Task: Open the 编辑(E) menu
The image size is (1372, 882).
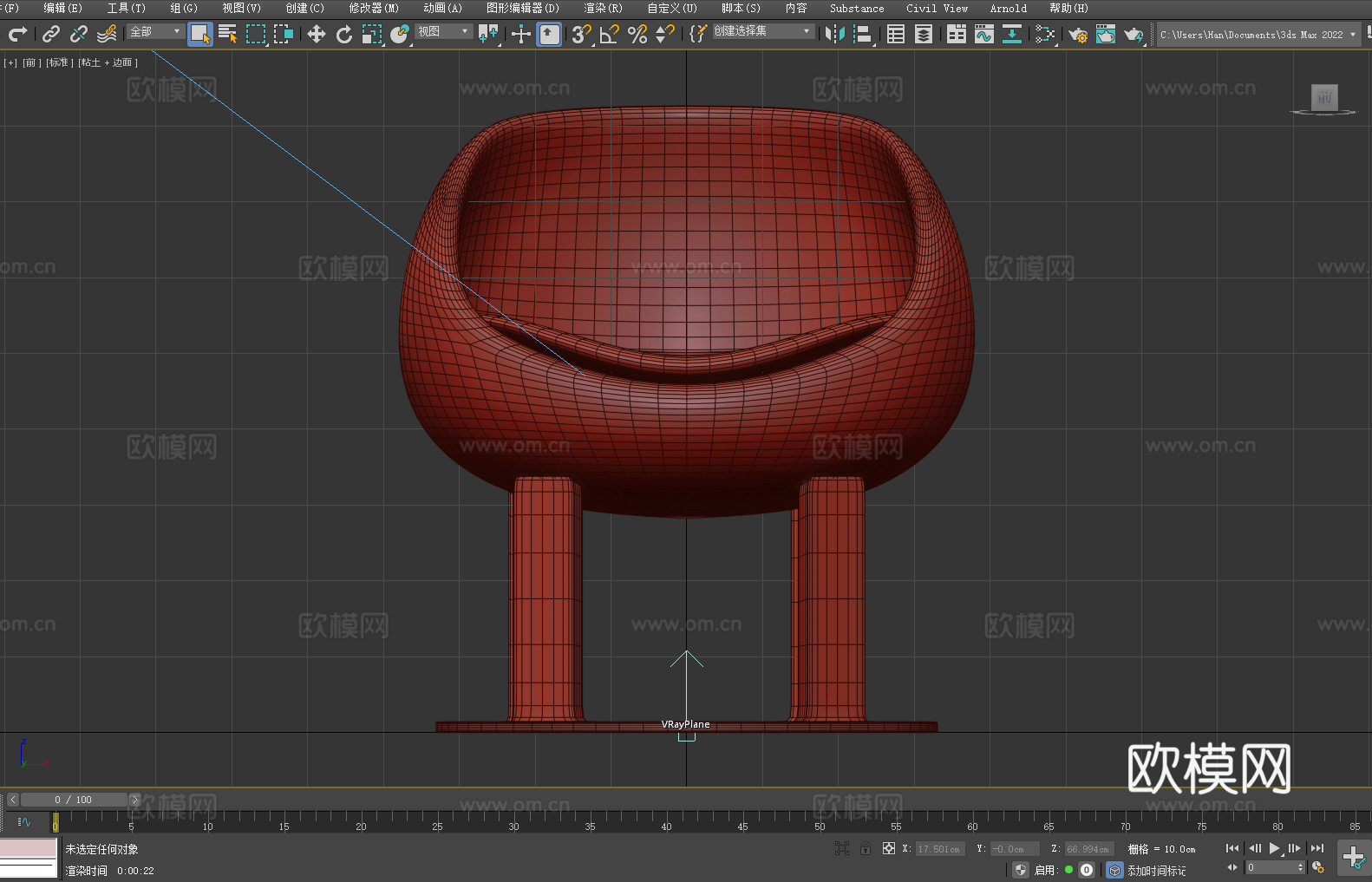Action: [x=63, y=8]
